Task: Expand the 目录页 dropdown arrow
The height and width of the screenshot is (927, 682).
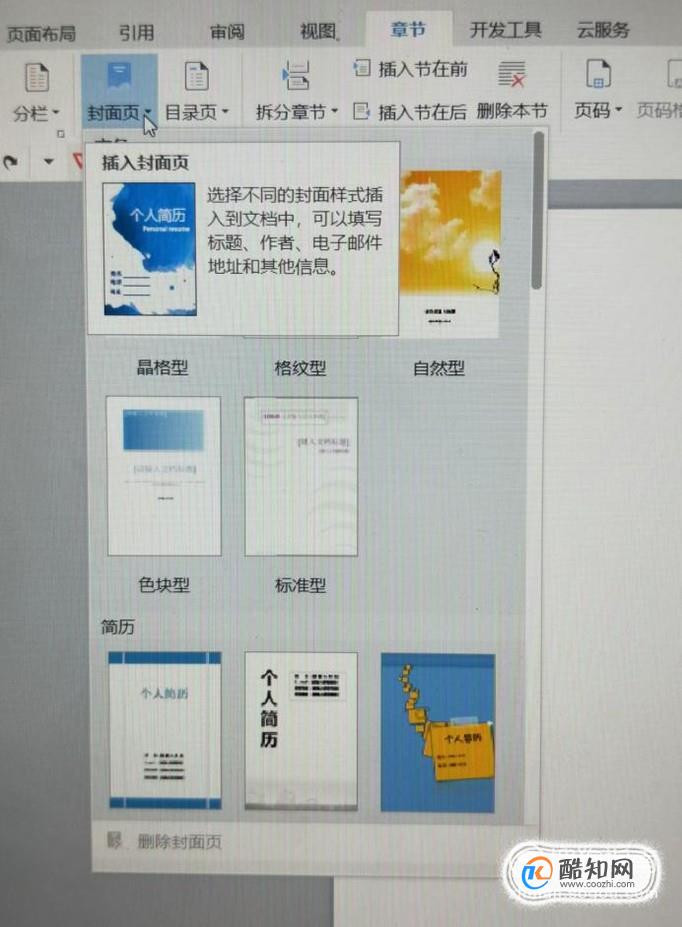Action: 225,111
